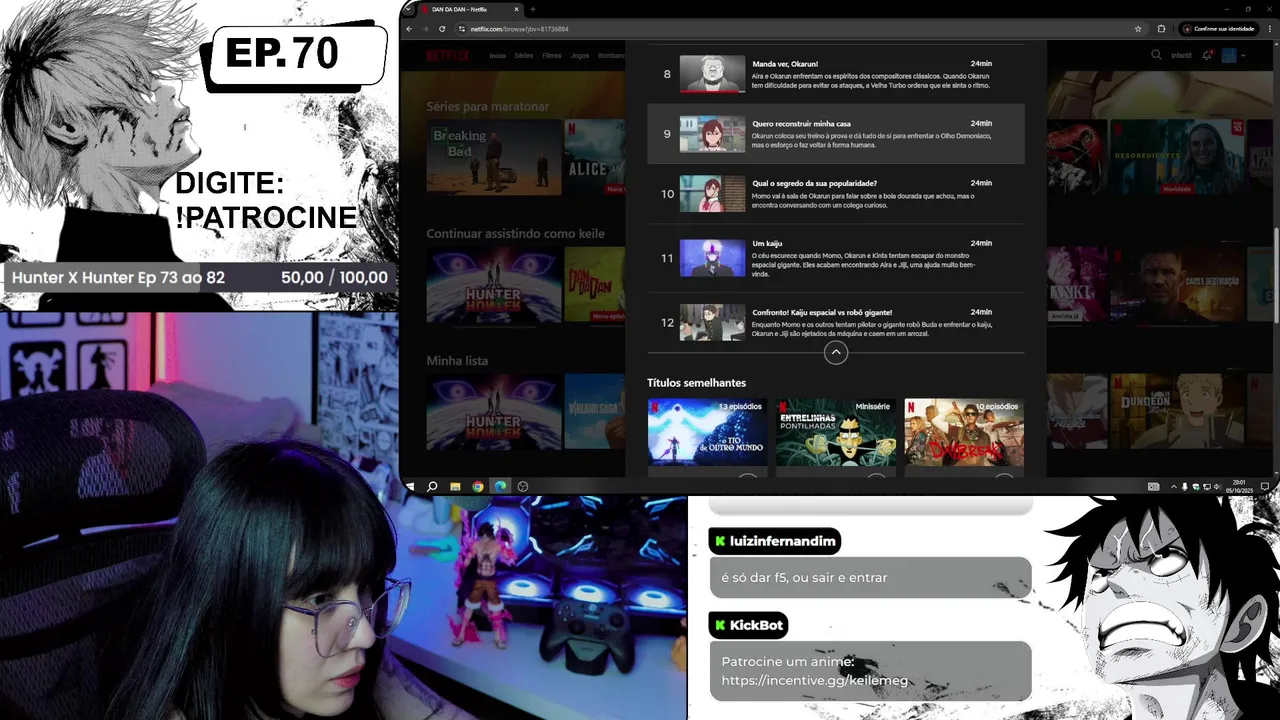1280x720 pixels.
Task: Open File Explorer from taskbar
Action: click(455, 486)
